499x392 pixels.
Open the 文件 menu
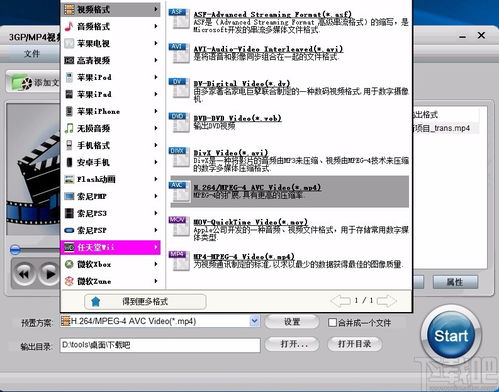(x=32, y=54)
